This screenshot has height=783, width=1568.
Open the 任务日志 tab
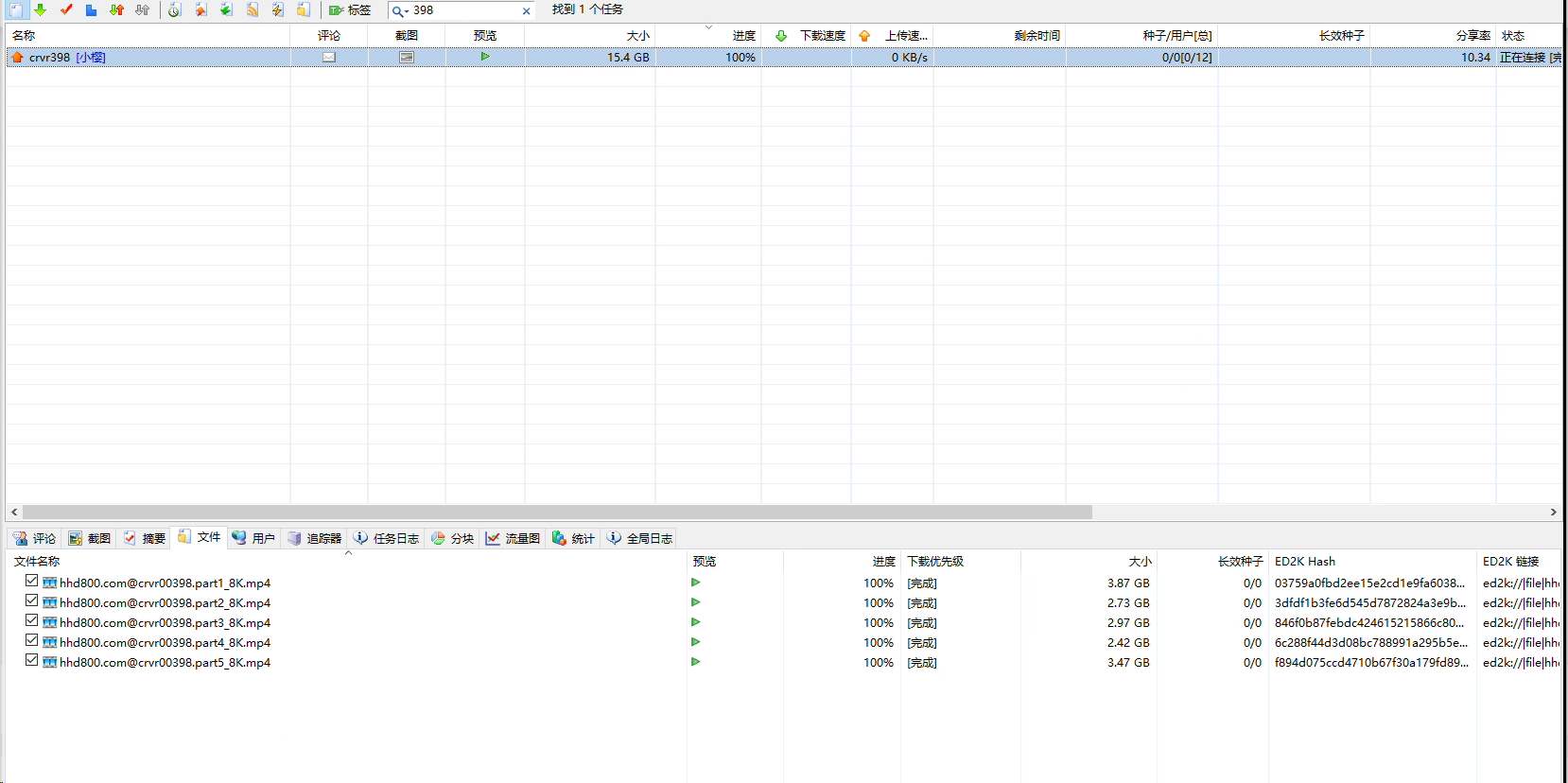[387, 538]
